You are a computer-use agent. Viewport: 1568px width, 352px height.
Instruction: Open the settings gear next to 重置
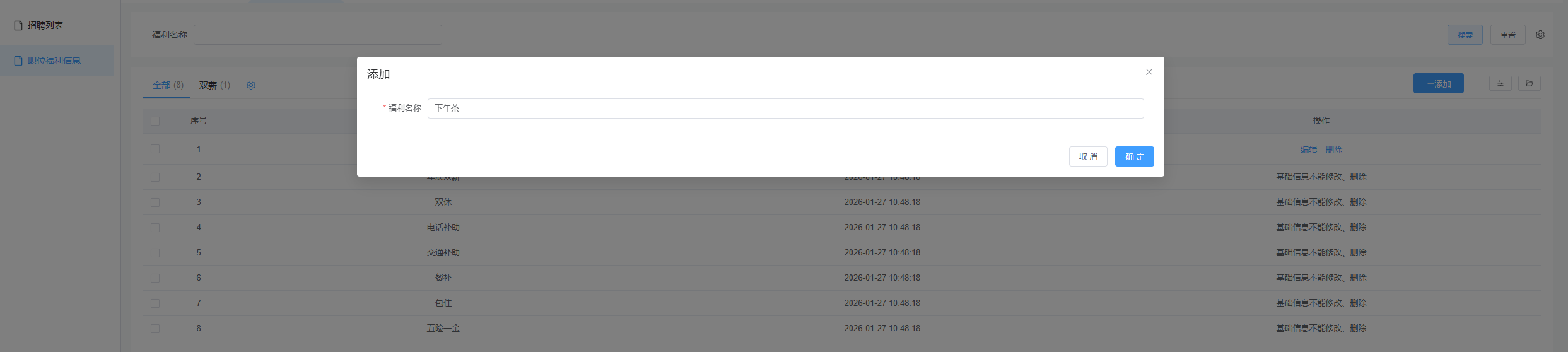tap(1540, 35)
